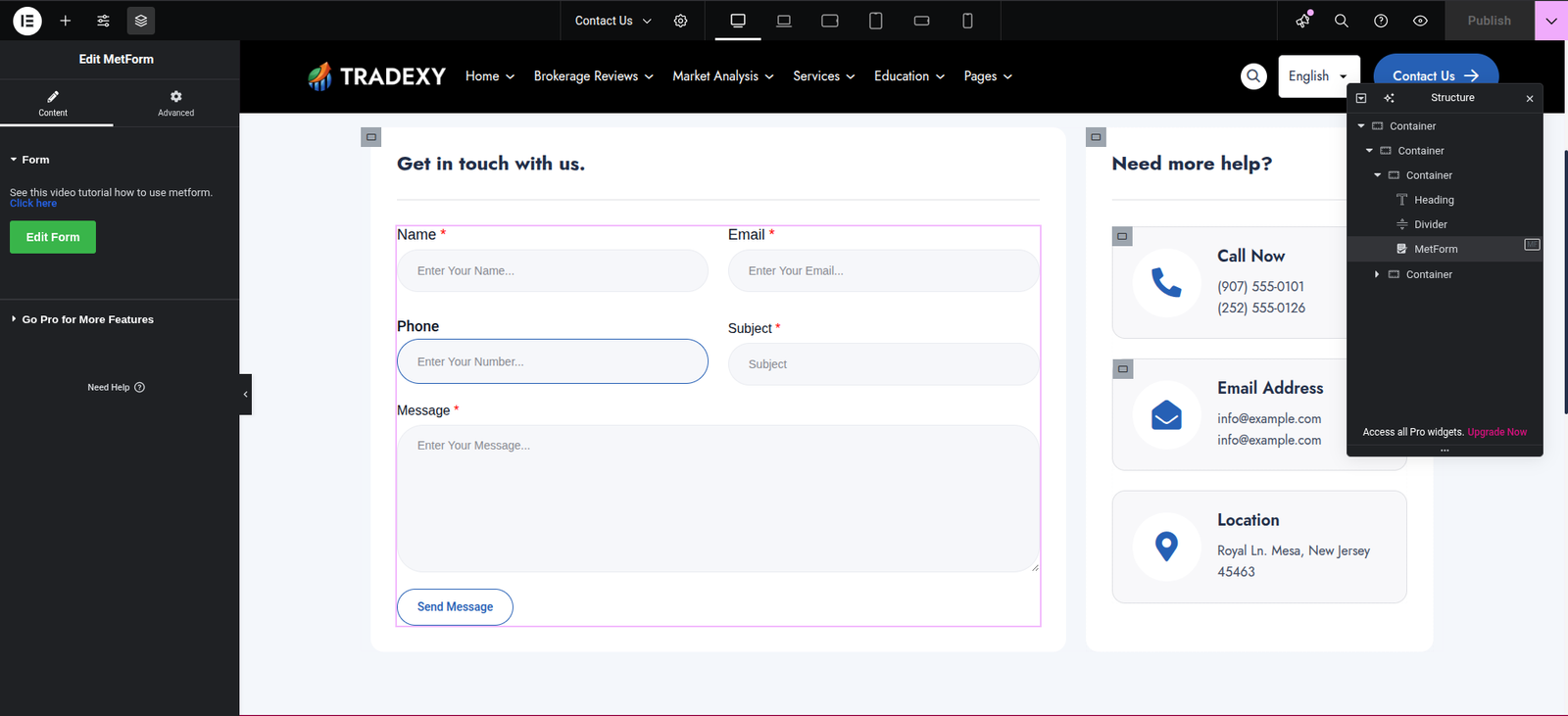Open Publish options dropdown arrow
1568x716 pixels.
(x=1550, y=21)
